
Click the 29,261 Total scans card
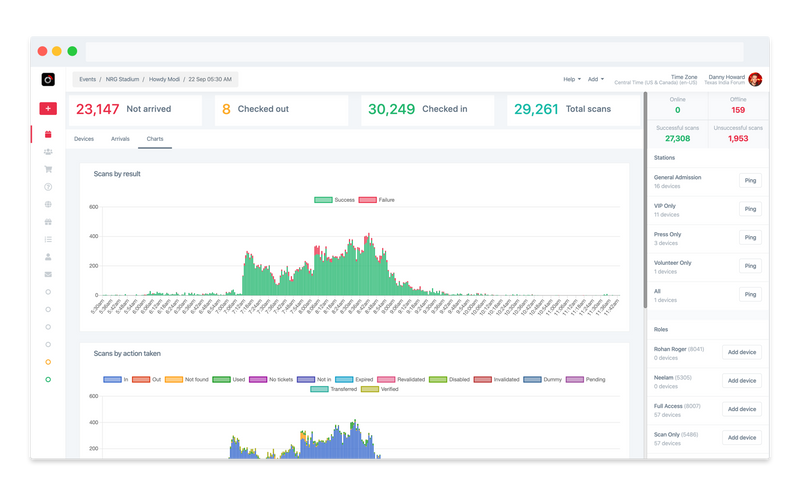coord(573,109)
